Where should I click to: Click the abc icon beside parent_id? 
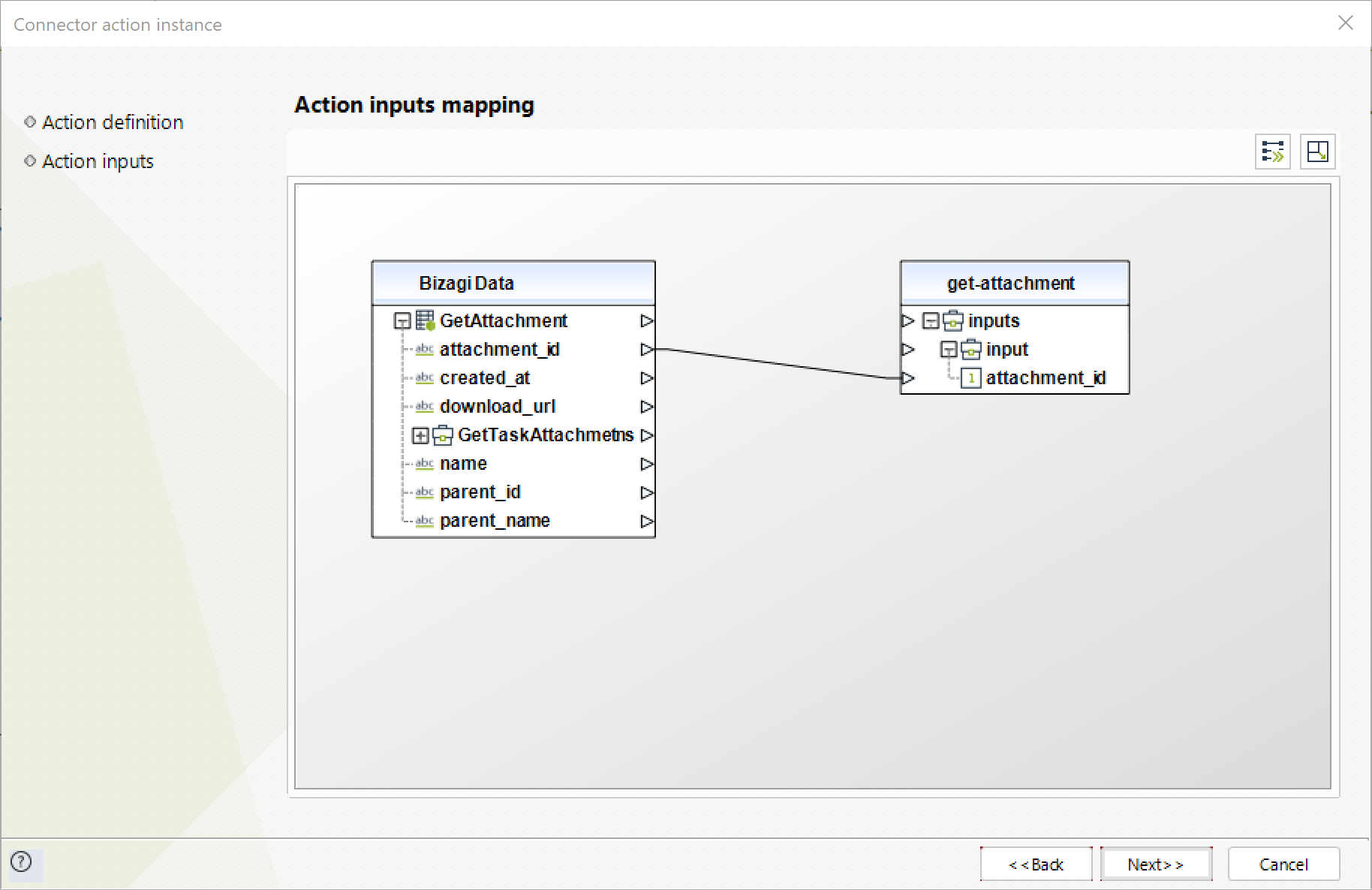tap(425, 492)
